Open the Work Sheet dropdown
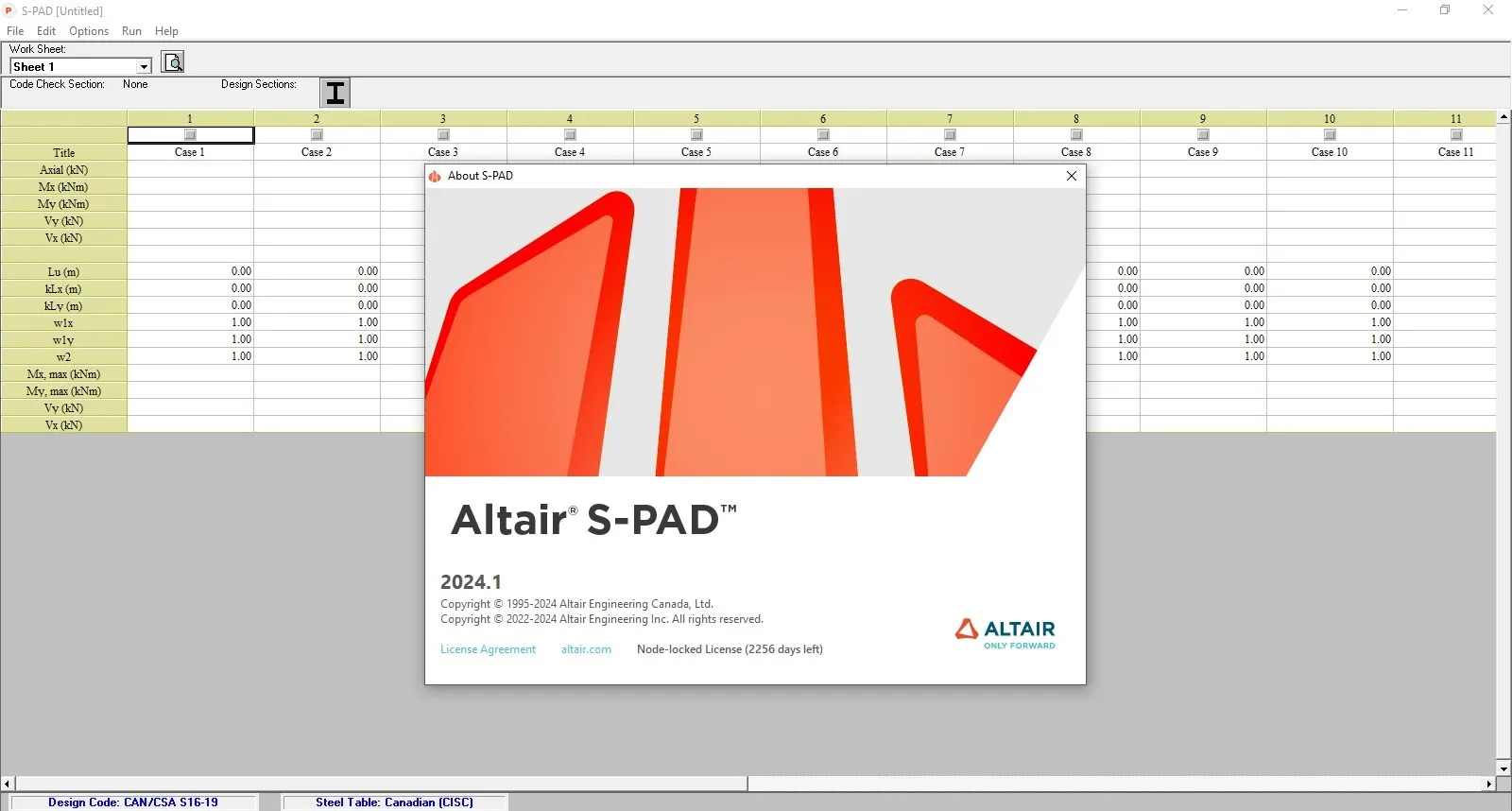The width and height of the screenshot is (1512, 811). (x=144, y=67)
